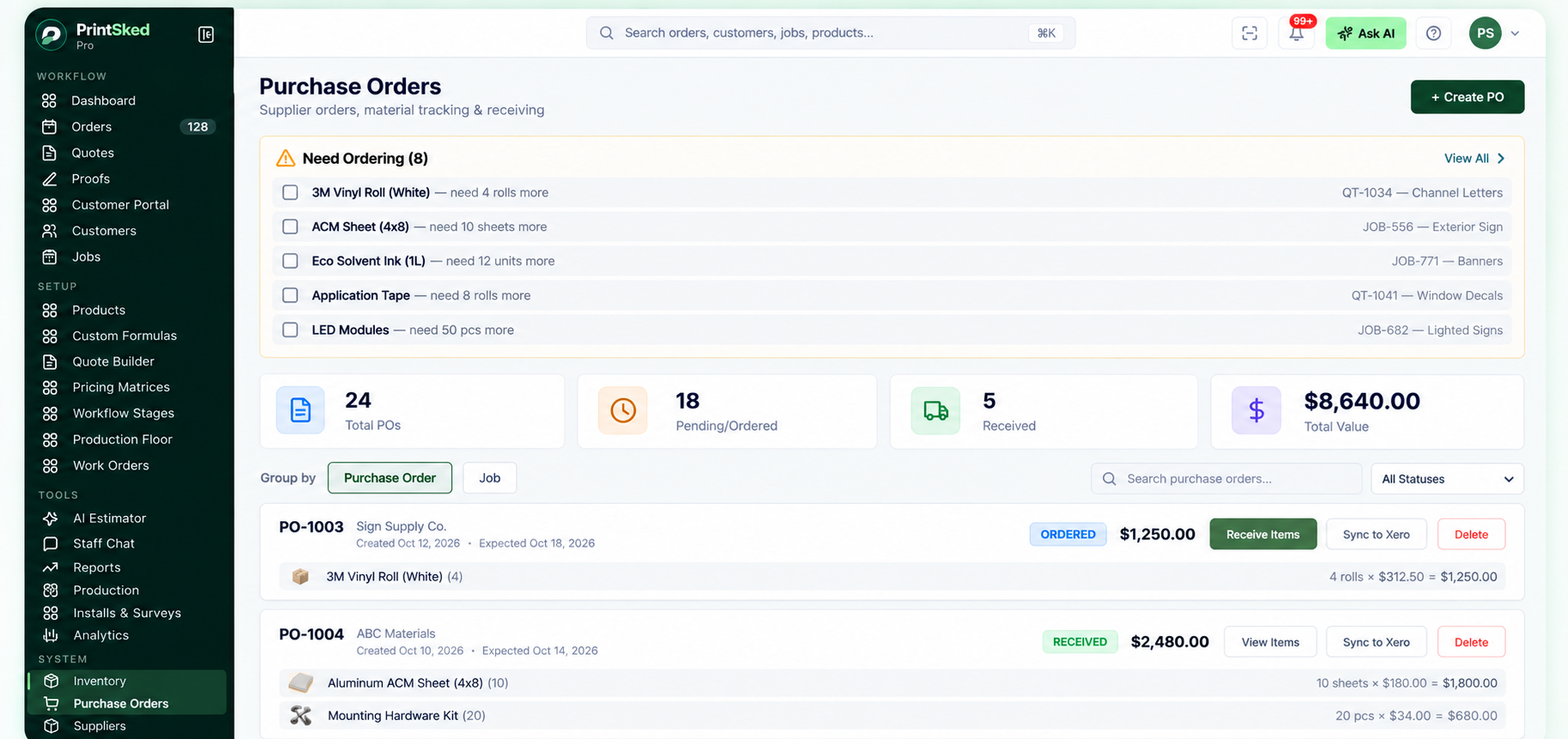The image size is (1568, 739).
Task: Check the LED Modules checkbox
Action: [290, 330]
